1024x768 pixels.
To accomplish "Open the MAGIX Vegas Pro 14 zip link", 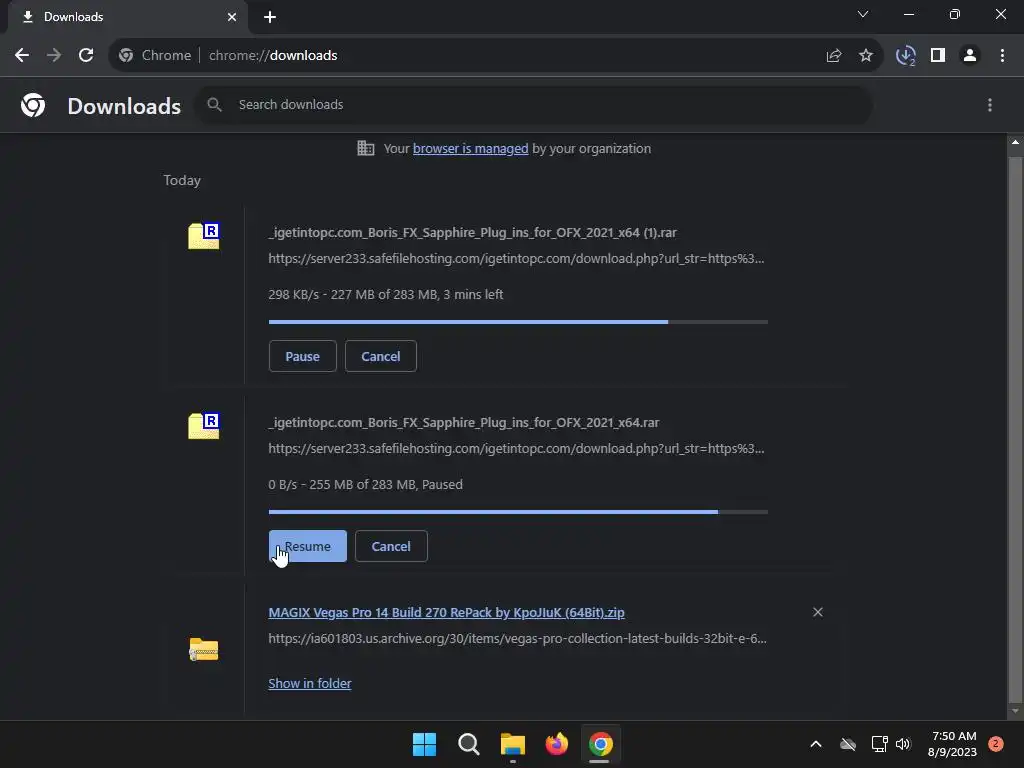I will click(446, 613).
